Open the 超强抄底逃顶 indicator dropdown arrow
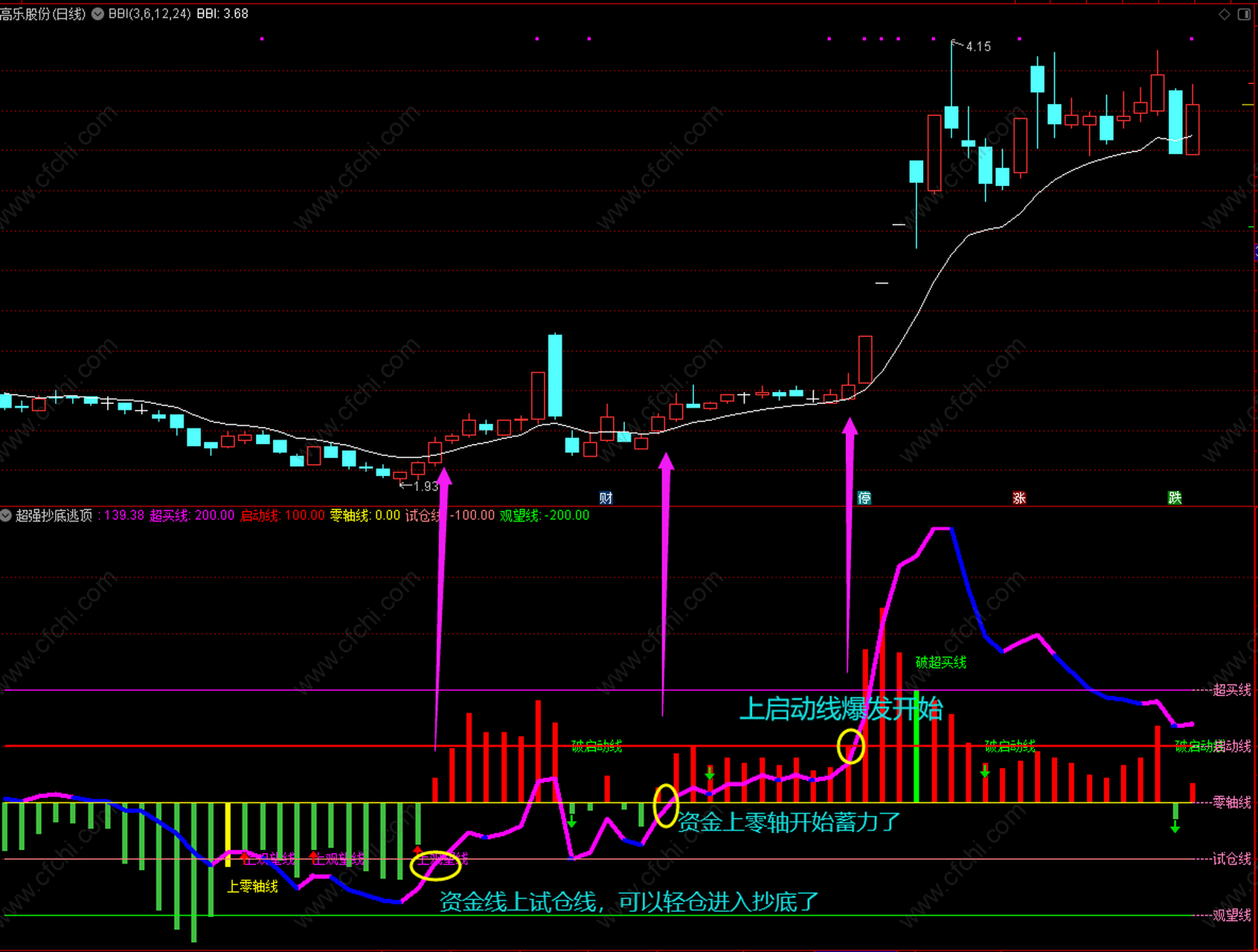Screen dimensions: 1258x952 click(6, 515)
